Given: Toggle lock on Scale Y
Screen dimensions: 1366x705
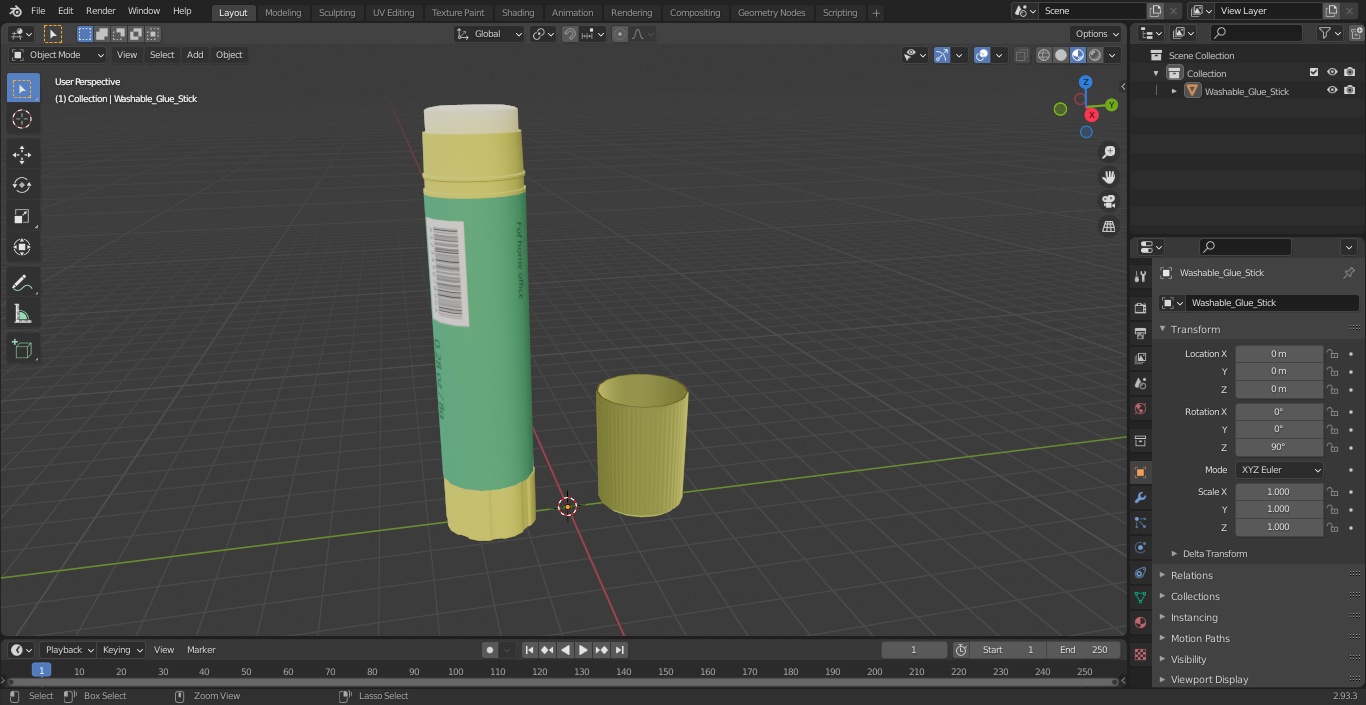Looking at the screenshot, I should pyautogui.click(x=1333, y=509).
